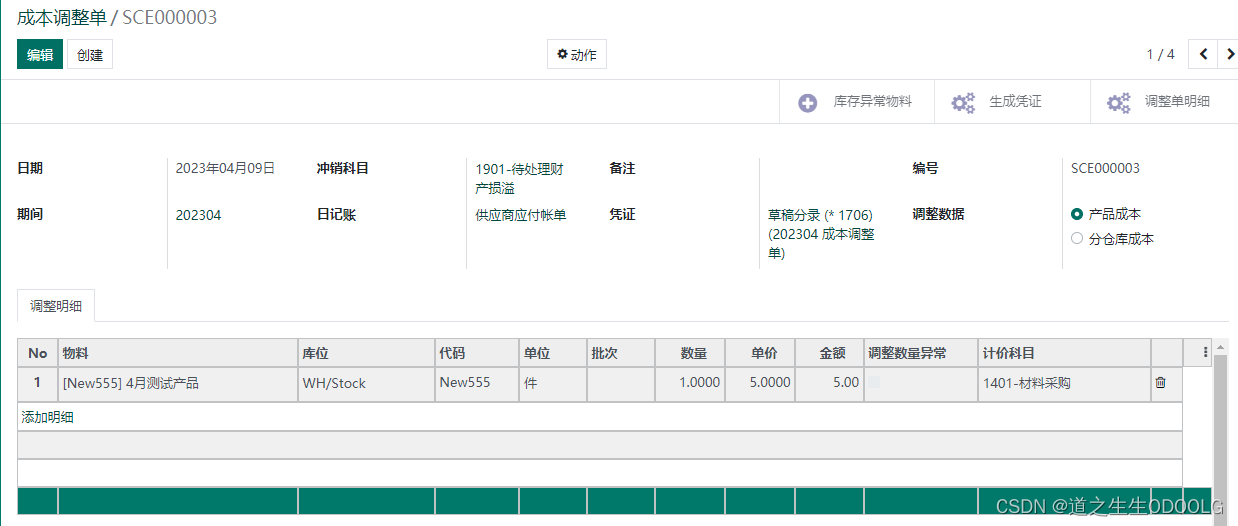The width and height of the screenshot is (1238, 526).
Task: Sort by 代码 column header
Action: click(477, 353)
